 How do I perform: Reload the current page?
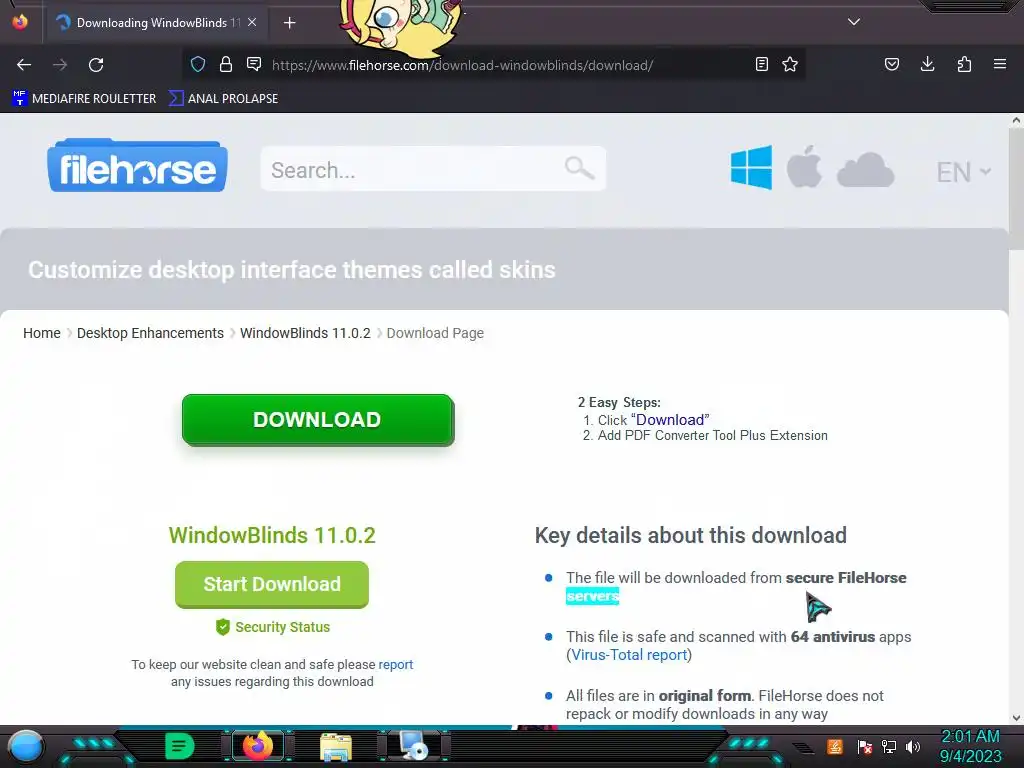96,65
